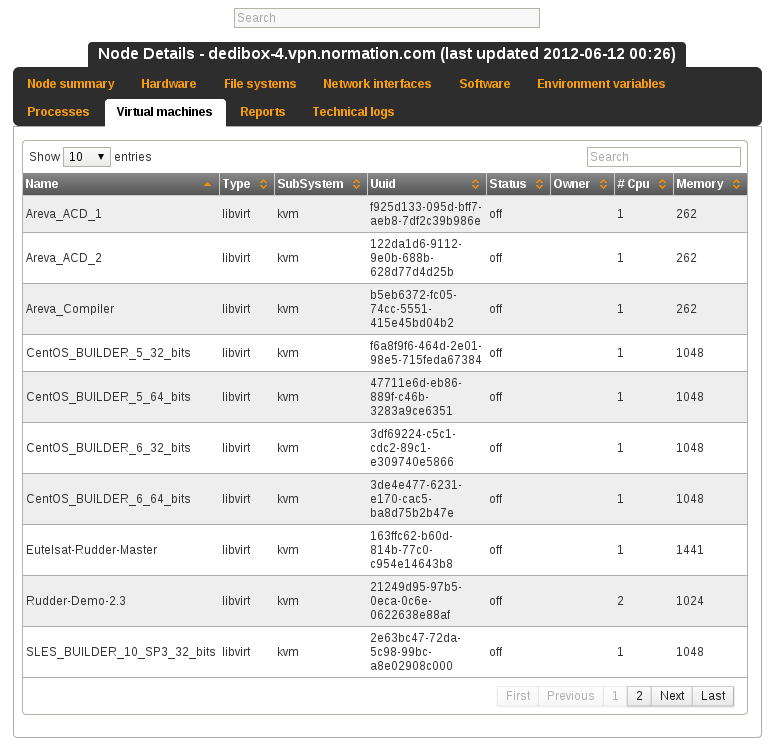Click the Next pagination button
This screenshot has width=779, height=749.
point(672,696)
